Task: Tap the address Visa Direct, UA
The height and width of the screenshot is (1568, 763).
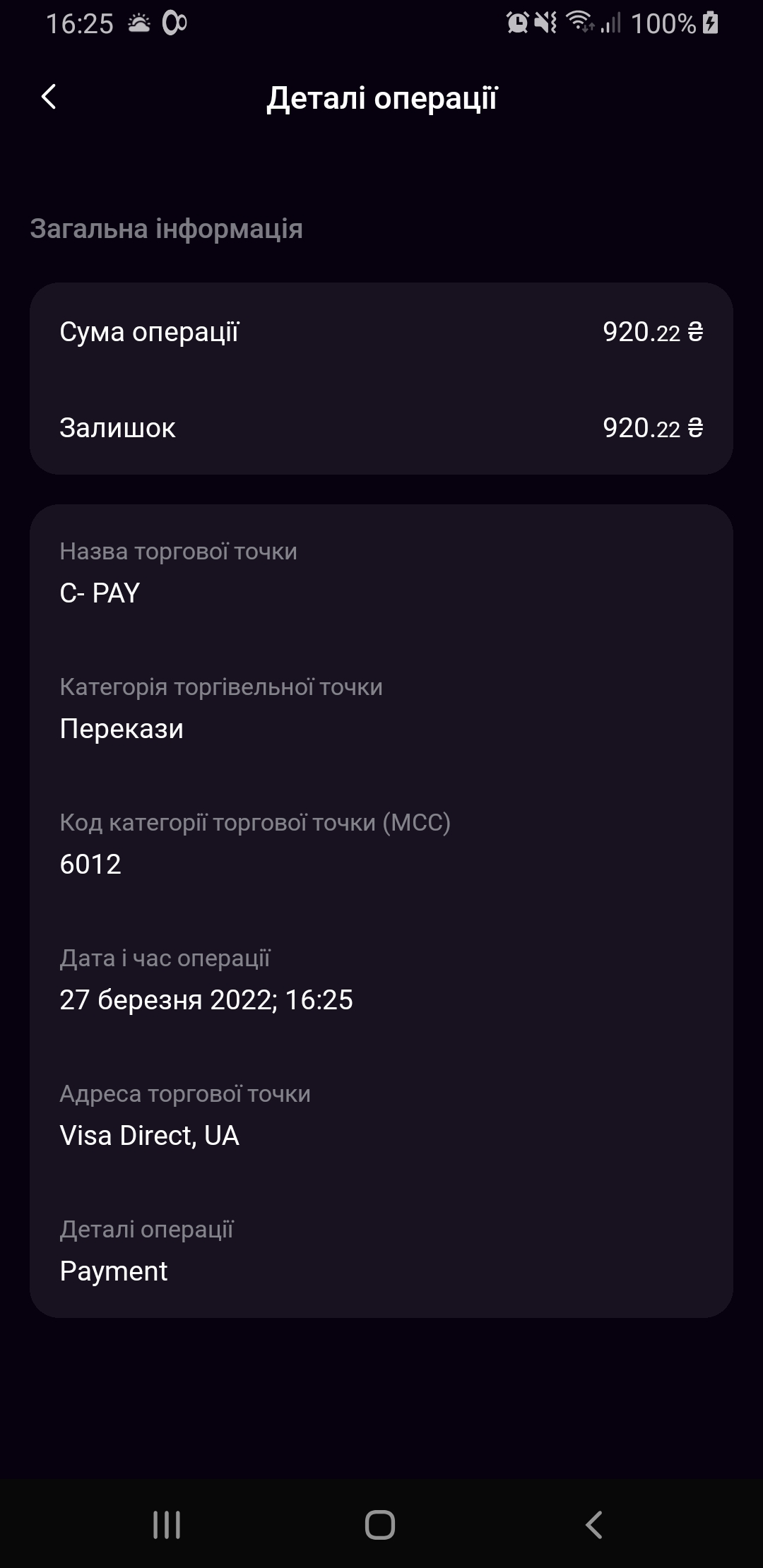Action: 150,1136
